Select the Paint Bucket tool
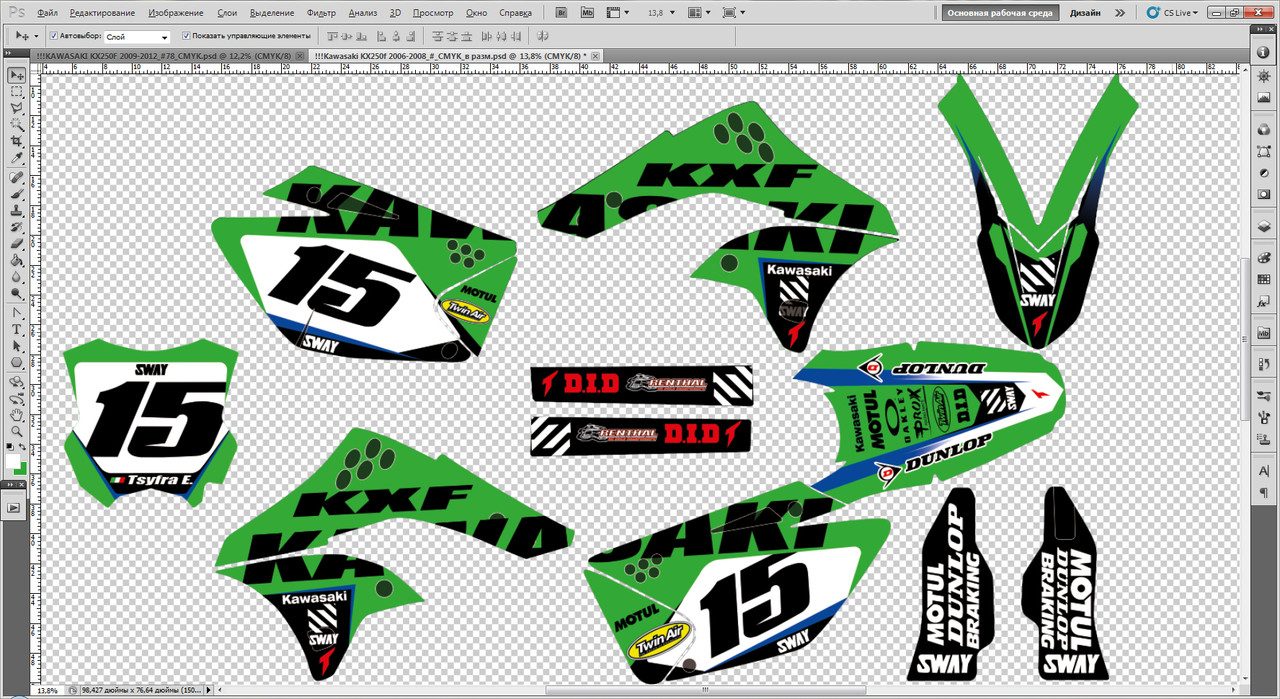Image resolution: width=1280 pixels, height=699 pixels. [17, 259]
